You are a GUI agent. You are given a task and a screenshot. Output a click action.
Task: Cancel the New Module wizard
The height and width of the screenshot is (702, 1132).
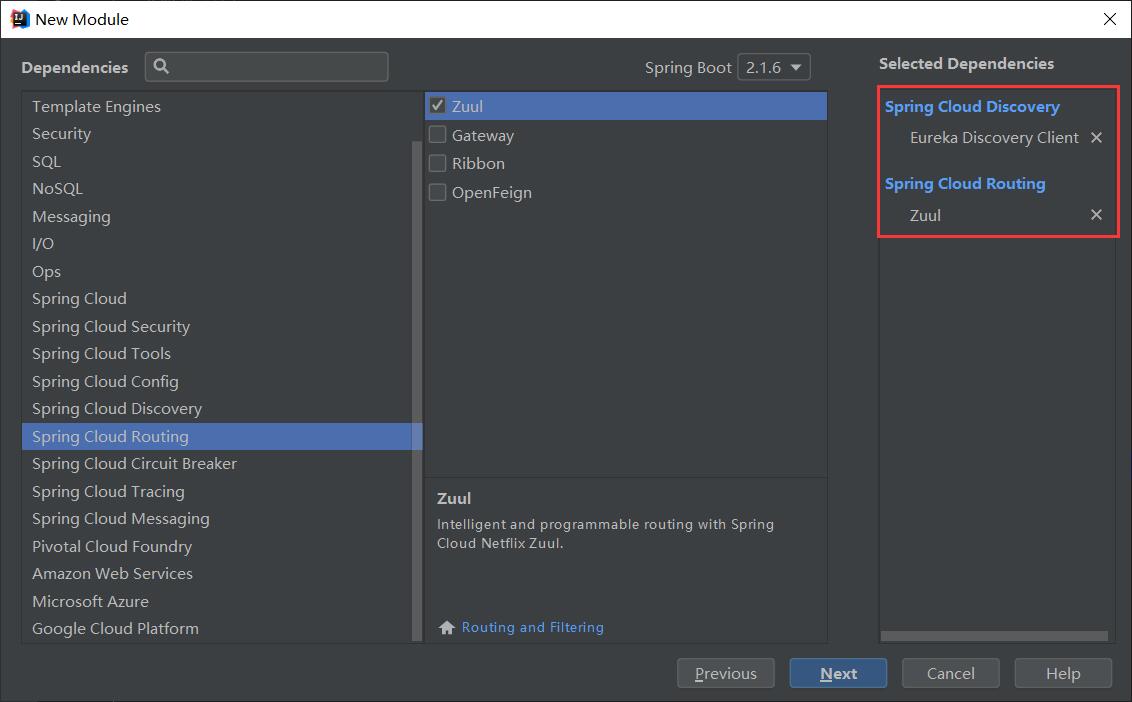click(x=951, y=673)
